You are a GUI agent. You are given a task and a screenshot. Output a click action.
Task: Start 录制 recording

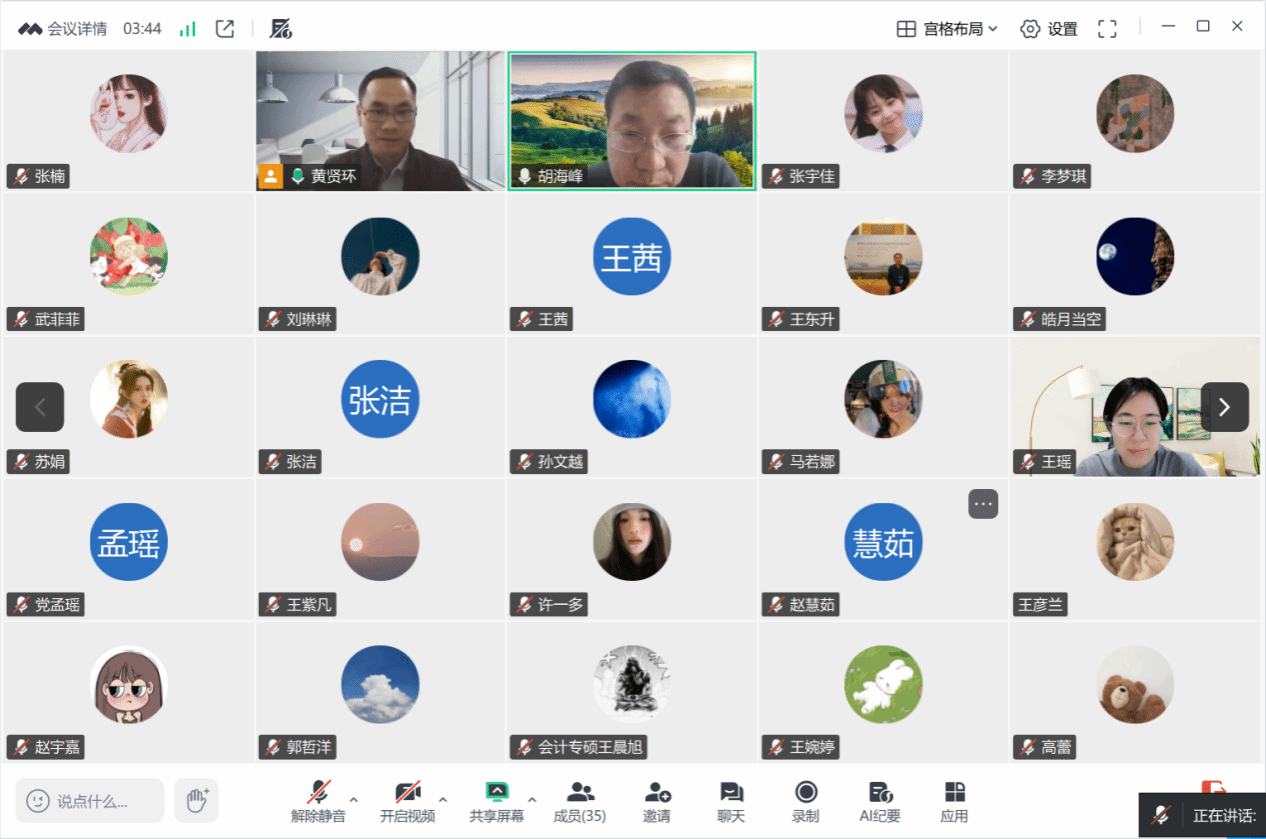point(805,801)
